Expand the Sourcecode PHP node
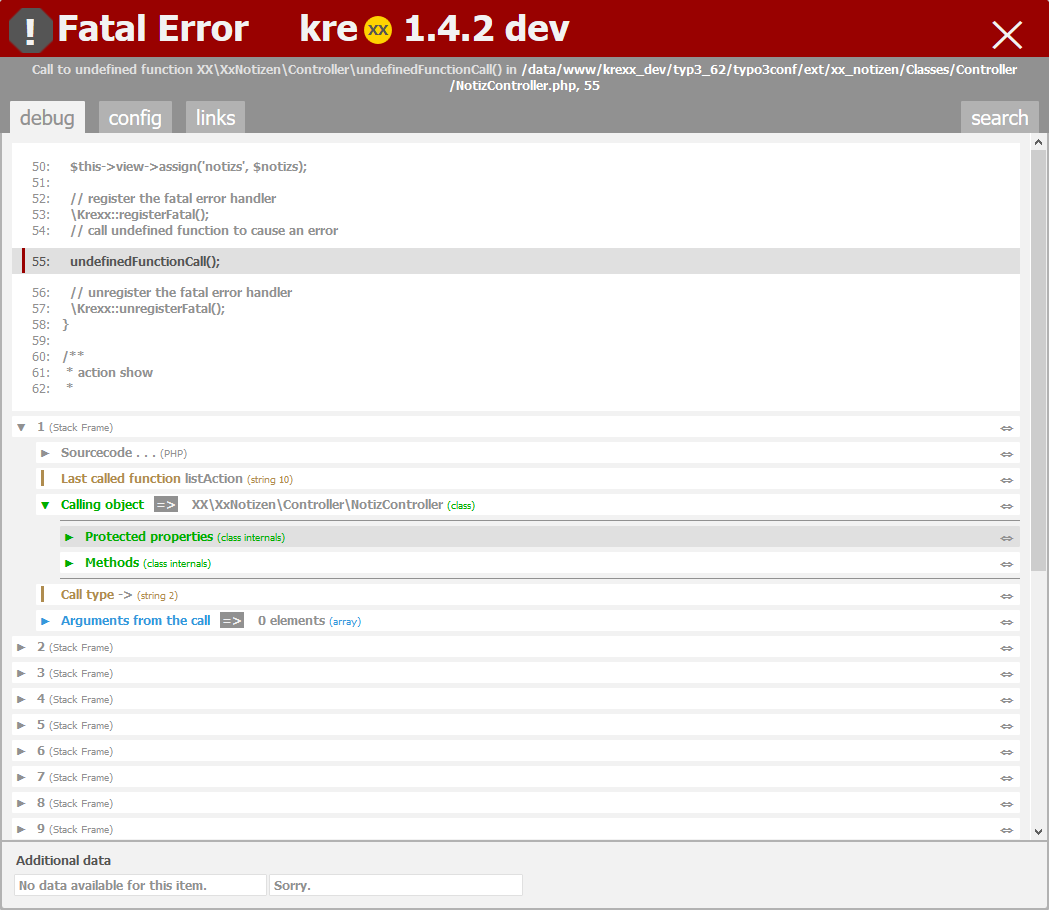The height and width of the screenshot is (910, 1049). tap(45, 453)
